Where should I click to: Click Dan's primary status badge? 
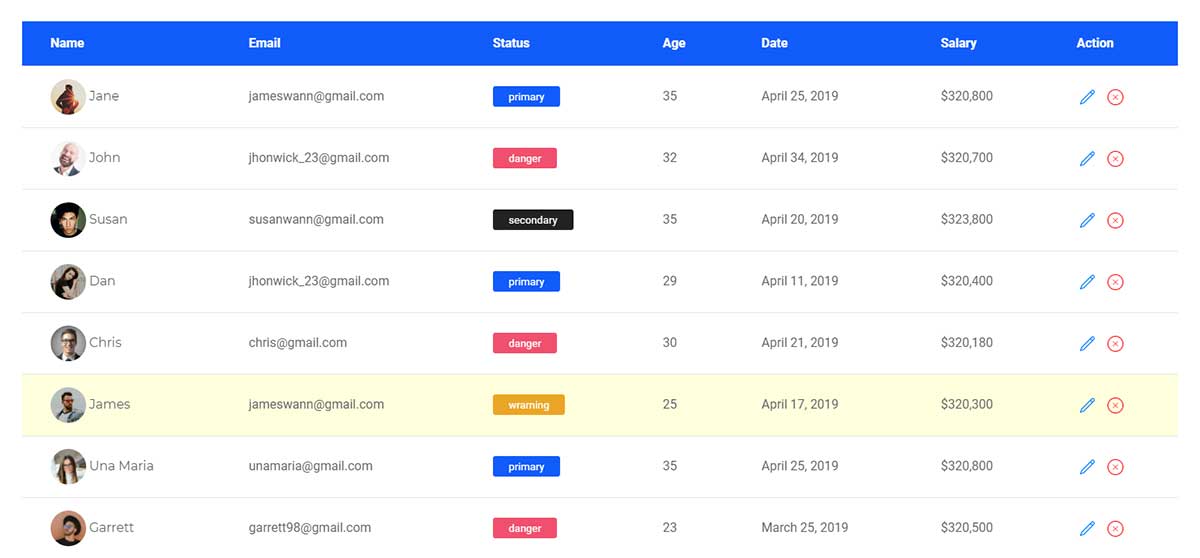pyautogui.click(x=526, y=282)
